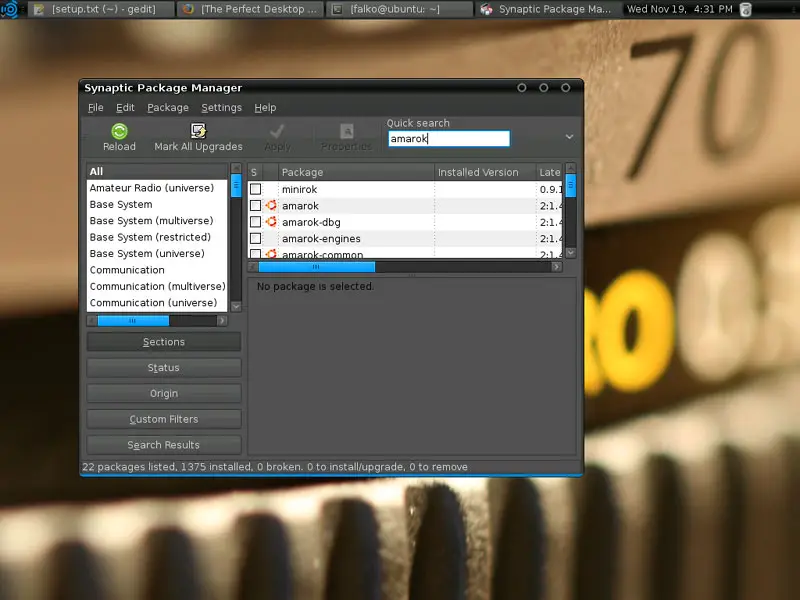Click the Sections button
Screen dimensions: 800x600
tap(164, 342)
